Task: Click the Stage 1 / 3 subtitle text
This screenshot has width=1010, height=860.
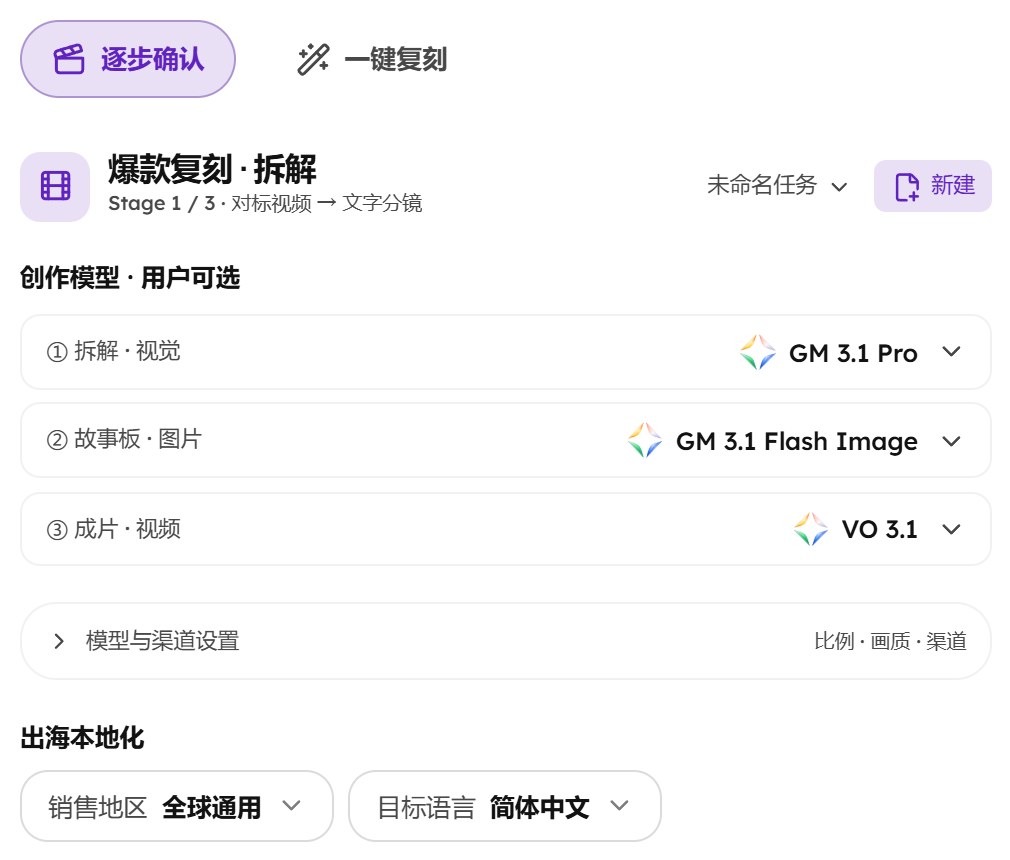Action: [265, 204]
